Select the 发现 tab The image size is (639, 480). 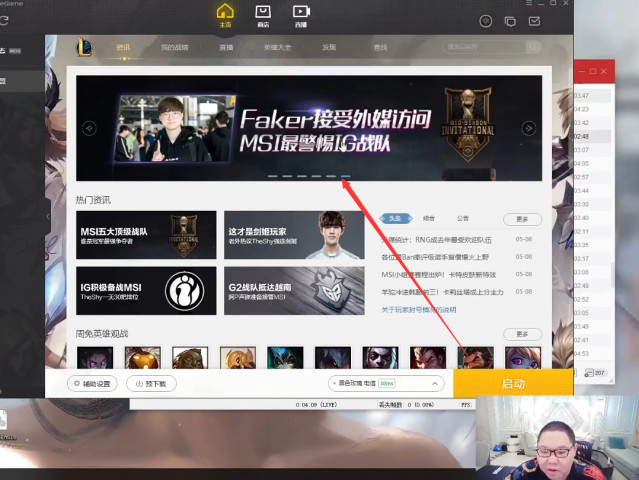click(x=329, y=47)
